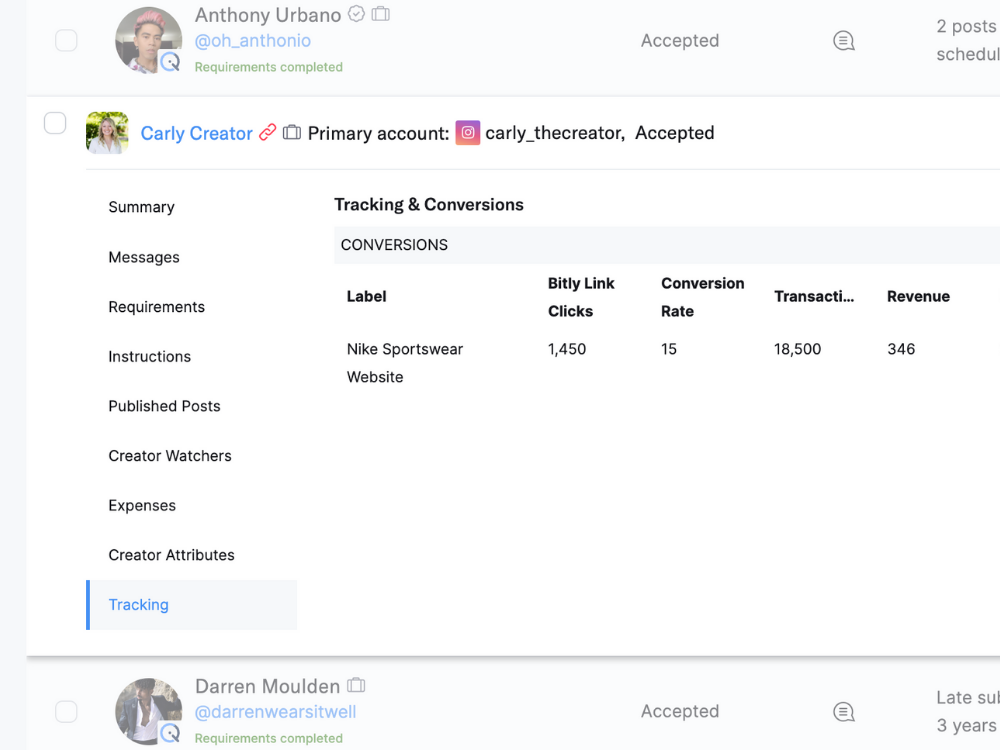
Task: Click Carly Creator's profile photo thumbnail
Action: pos(107,133)
